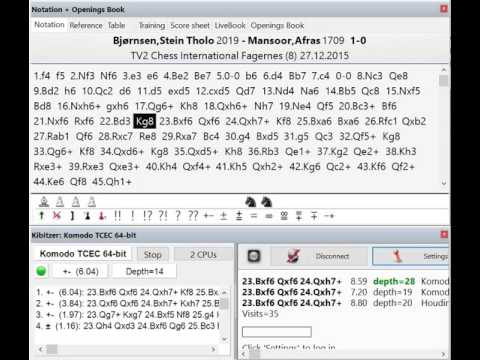Open the Reference tab
The width and height of the screenshot is (480, 360).
click(x=86, y=25)
